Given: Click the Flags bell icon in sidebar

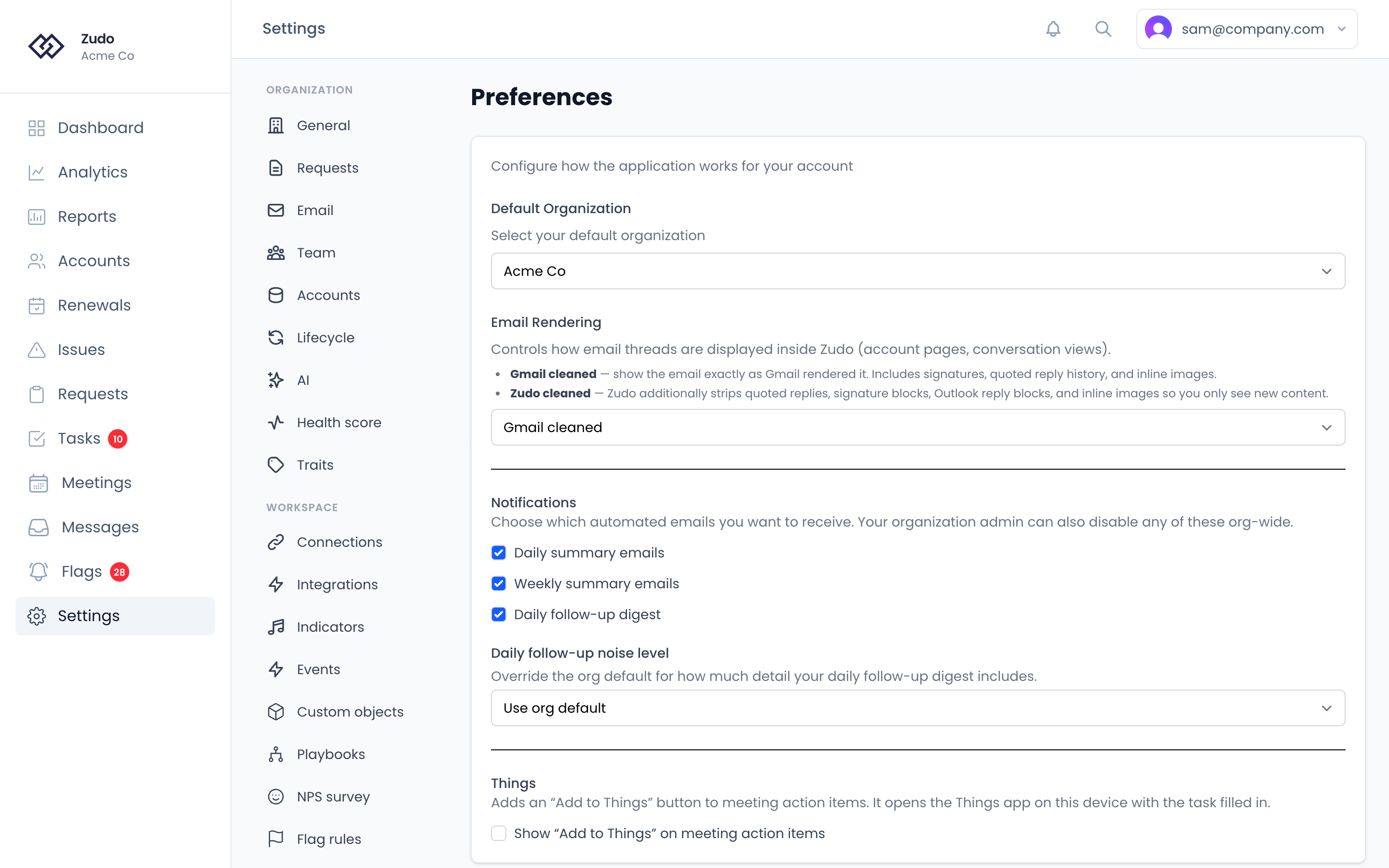Looking at the screenshot, I should point(39,571).
